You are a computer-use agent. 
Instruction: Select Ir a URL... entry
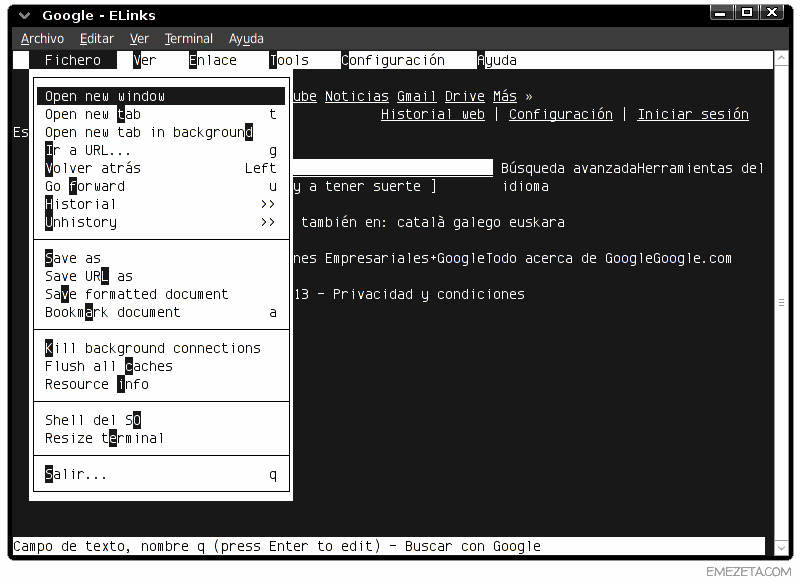[x=161, y=150]
